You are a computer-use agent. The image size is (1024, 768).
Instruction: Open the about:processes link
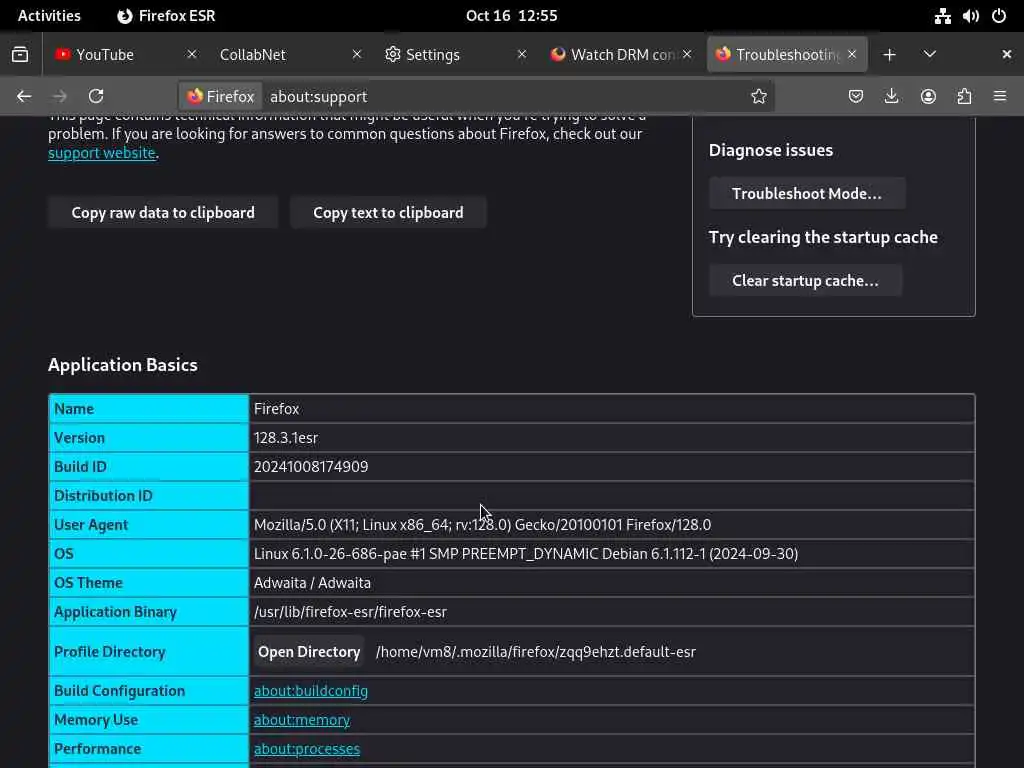[x=307, y=749]
